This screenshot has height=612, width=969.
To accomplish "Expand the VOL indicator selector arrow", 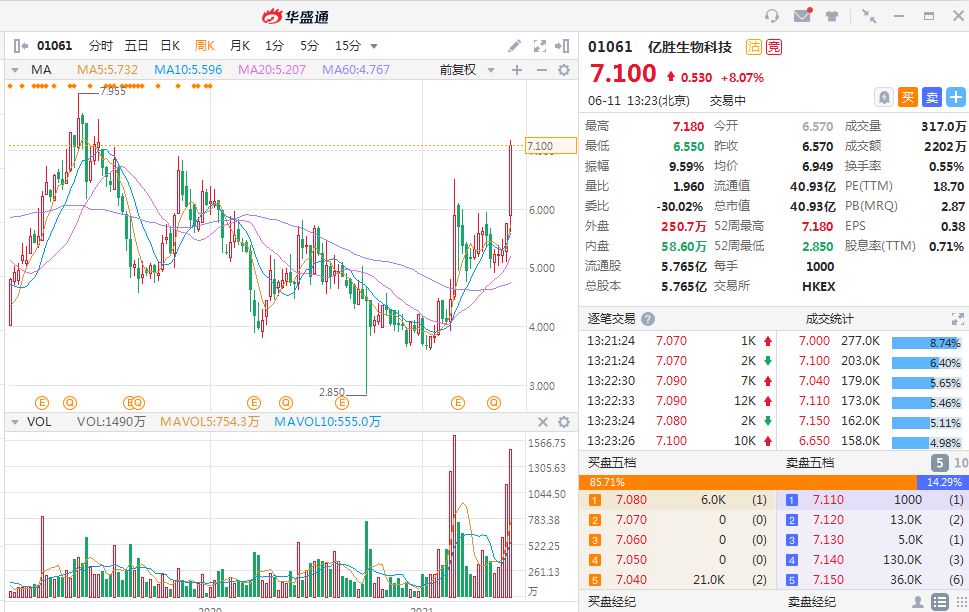I will coord(15,422).
